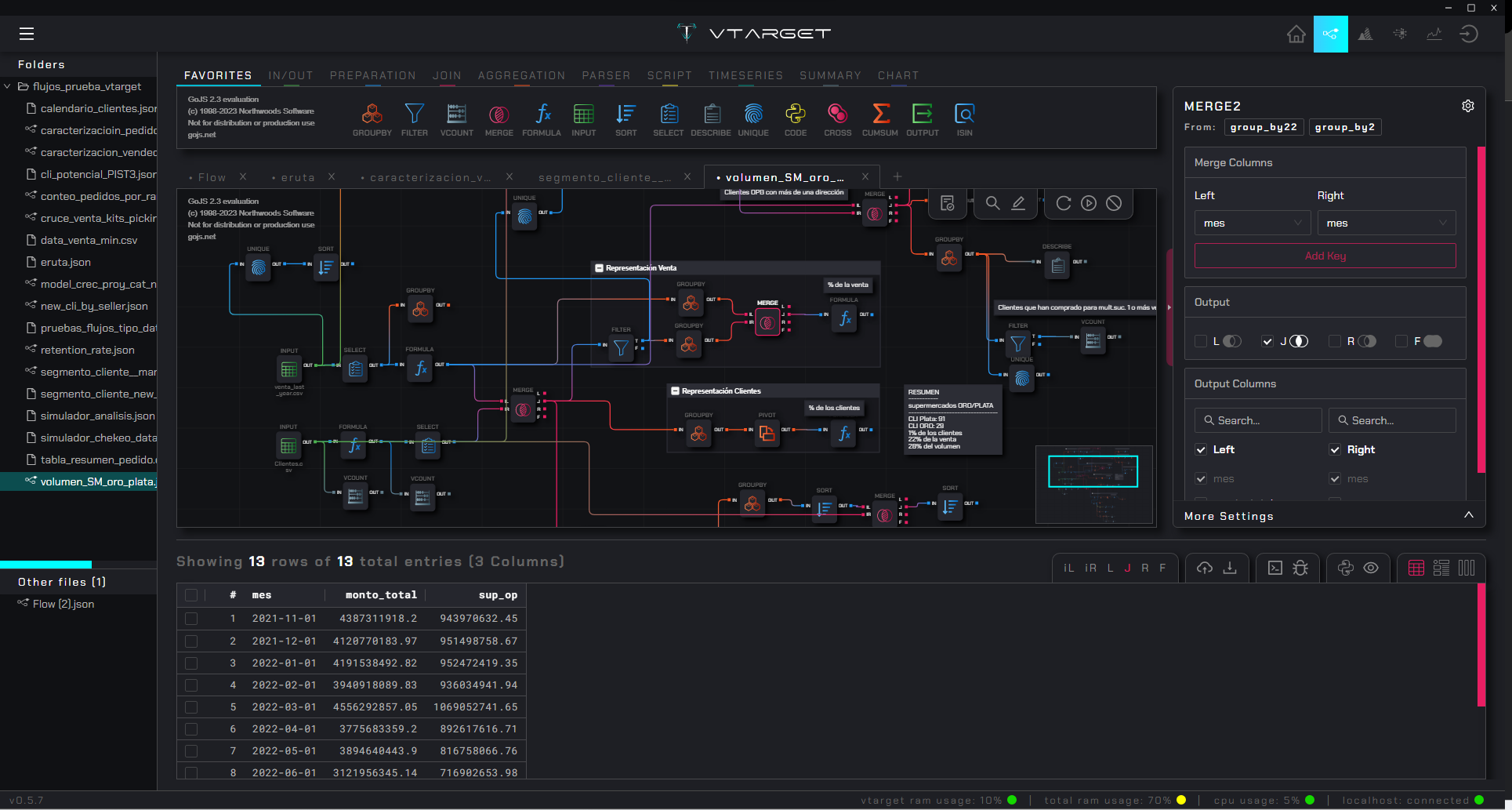This screenshot has height=810, width=1512.
Task: Click the home icon in top bar
Action: pos(1296,34)
